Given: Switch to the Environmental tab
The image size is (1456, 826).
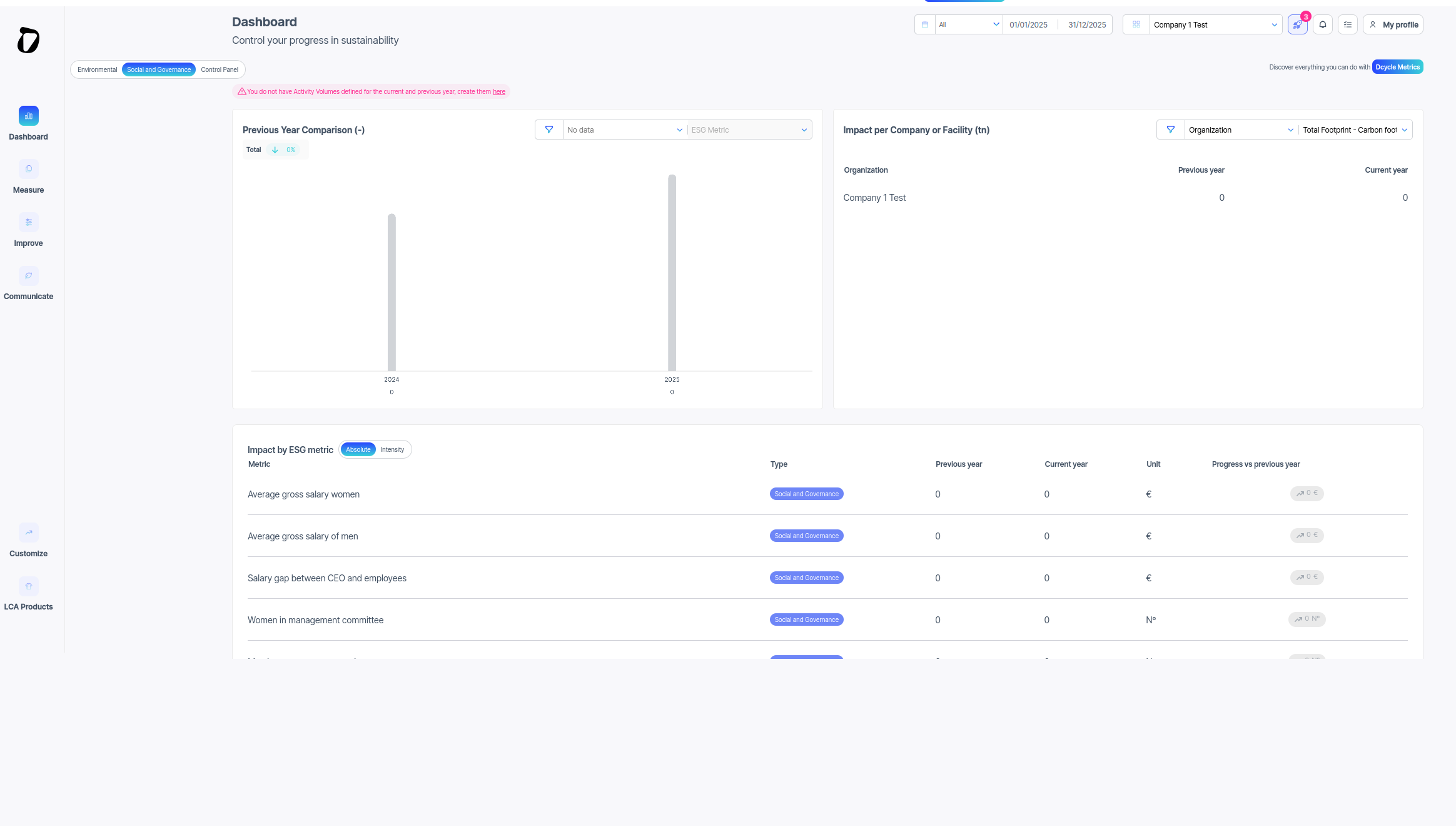Looking at the screenshot, I should click(x=98, y=69).
